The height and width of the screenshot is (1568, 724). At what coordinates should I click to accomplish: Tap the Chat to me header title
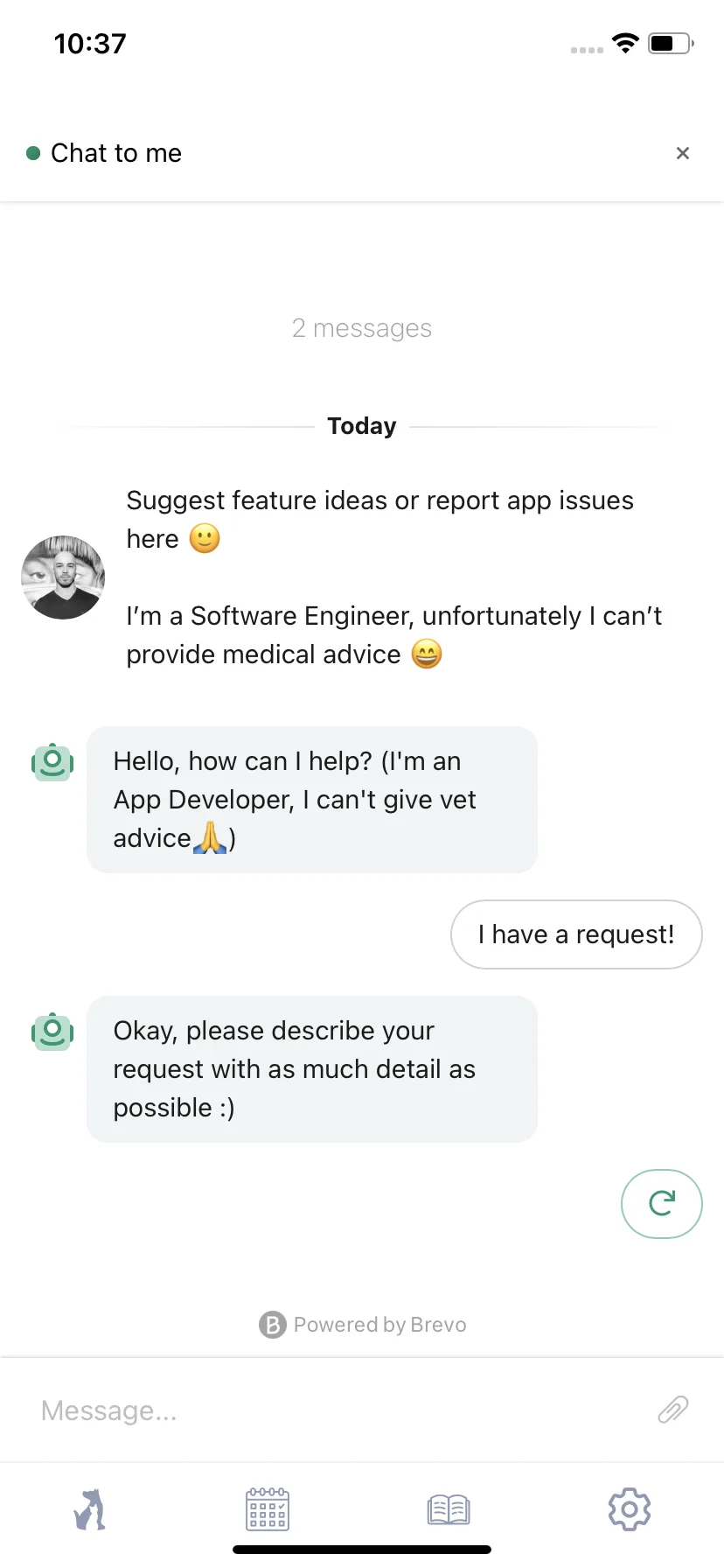pyautogui.click(x=116, y=153)
